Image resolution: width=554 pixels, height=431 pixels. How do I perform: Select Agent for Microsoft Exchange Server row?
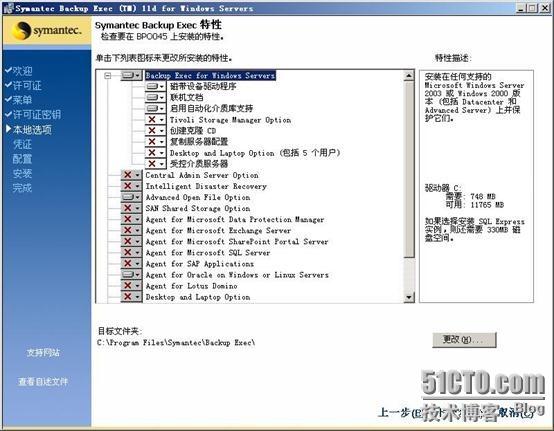218,230
